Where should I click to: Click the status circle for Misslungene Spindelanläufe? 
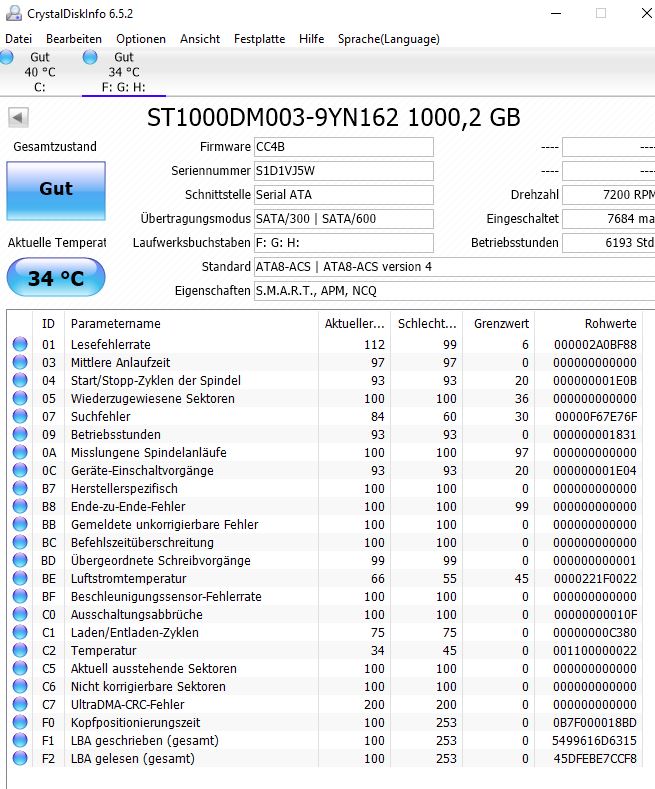(x=20, y=452)
